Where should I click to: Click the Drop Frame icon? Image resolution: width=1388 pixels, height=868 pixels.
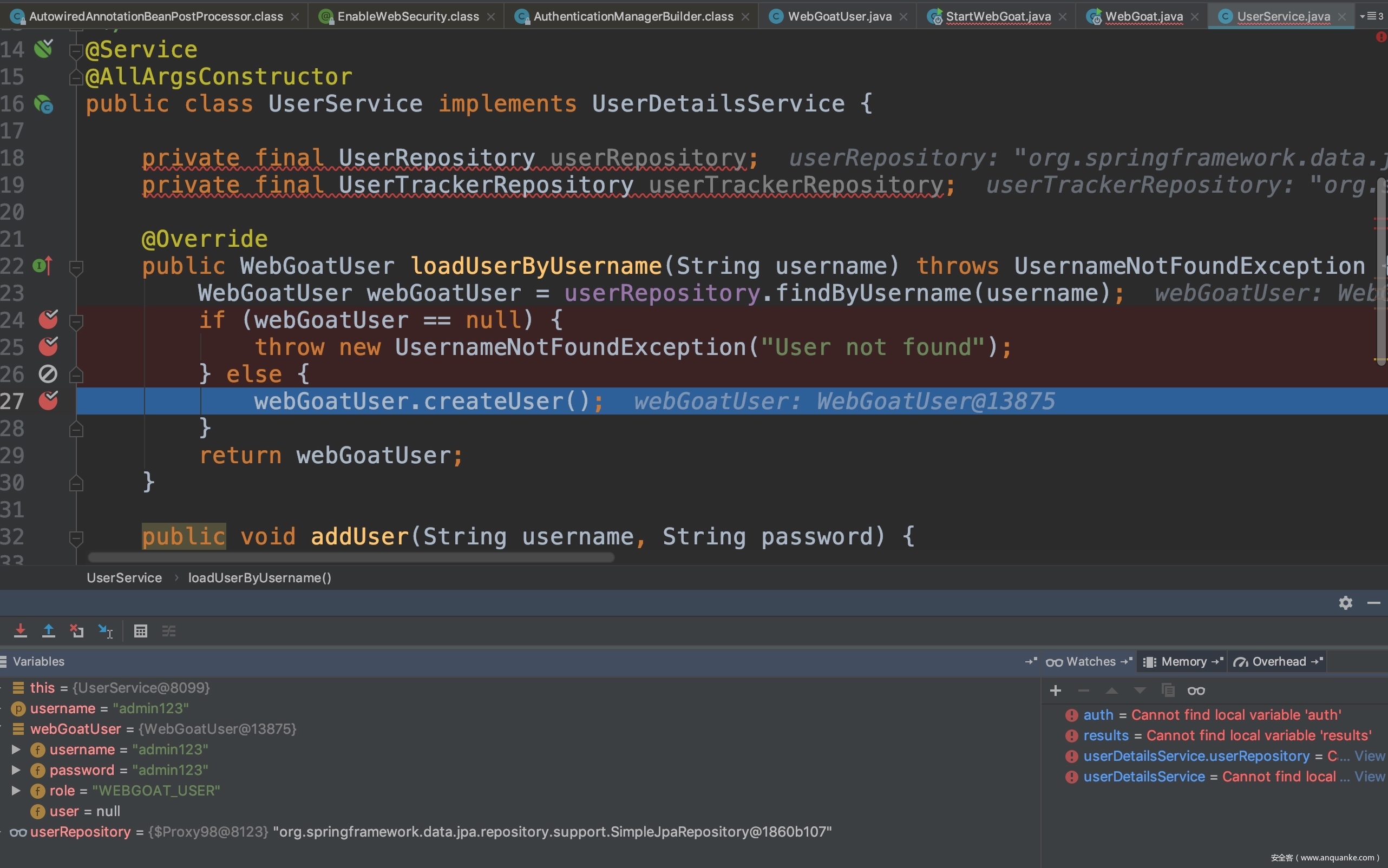point(77,631)
